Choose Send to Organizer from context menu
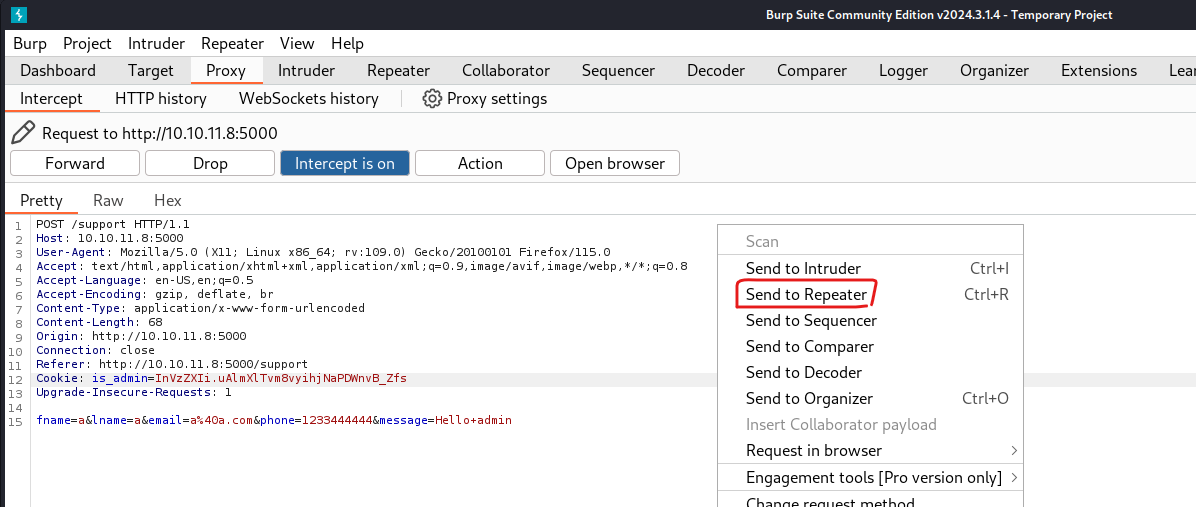This screenshot has height=507, width=1196. pos(870,398)
